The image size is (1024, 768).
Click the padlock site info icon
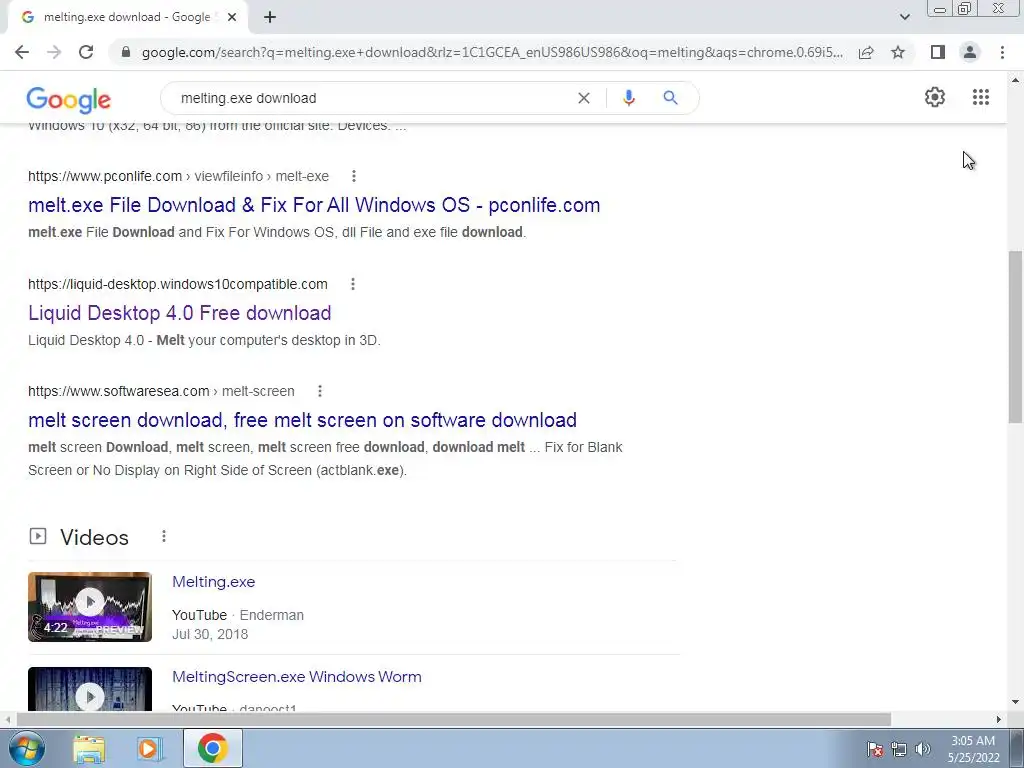pyautogui.click(x=126, y=52)
